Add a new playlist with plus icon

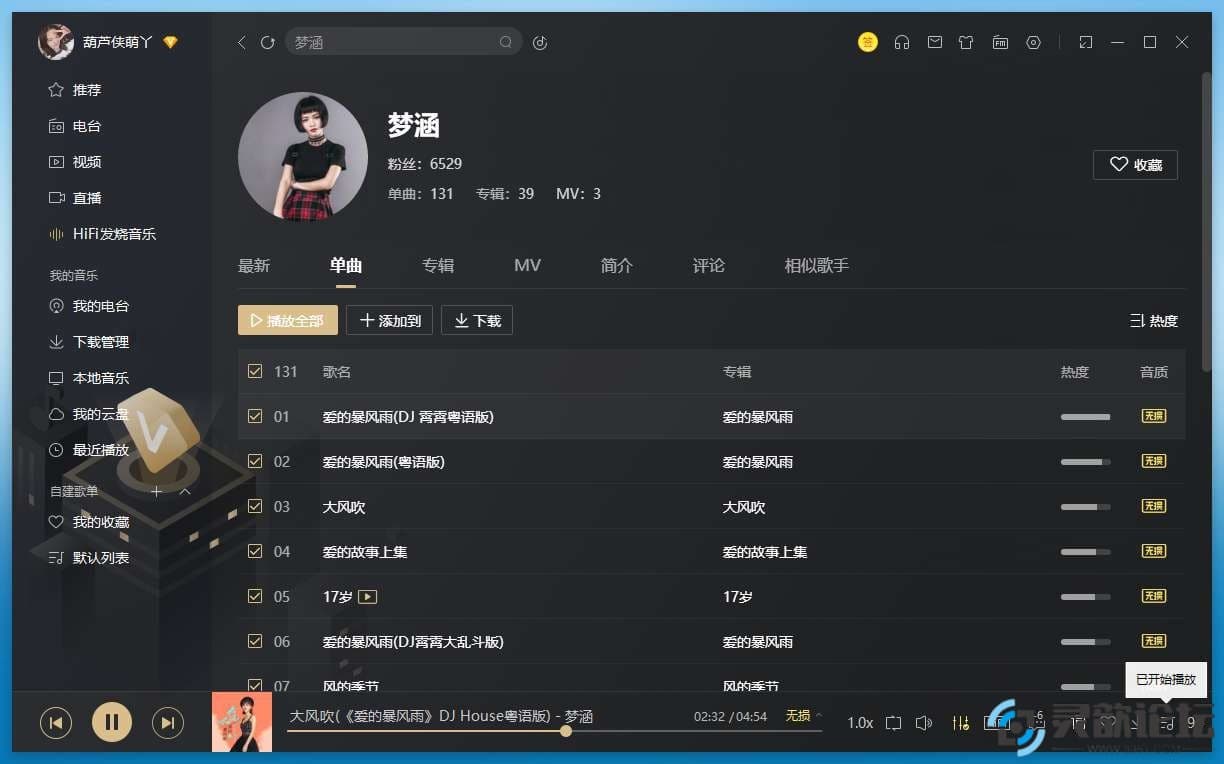pyautogui.click(x=156, y=491)
